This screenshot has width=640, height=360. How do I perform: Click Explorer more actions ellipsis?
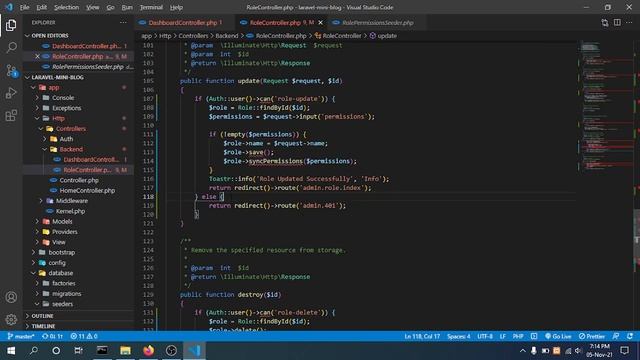click(x=123, y=22)
